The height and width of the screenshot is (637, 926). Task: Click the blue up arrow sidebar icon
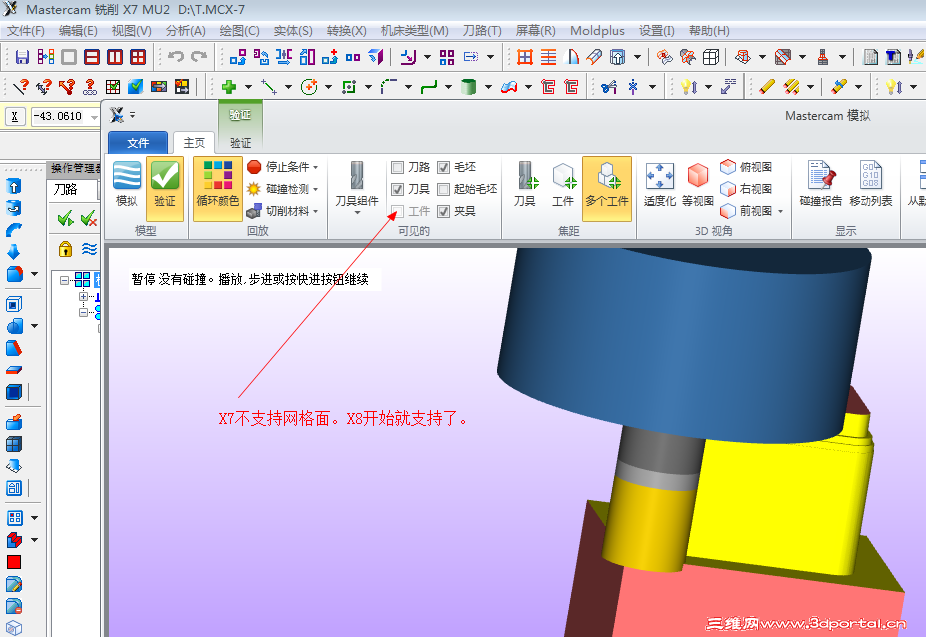(13, 186)
